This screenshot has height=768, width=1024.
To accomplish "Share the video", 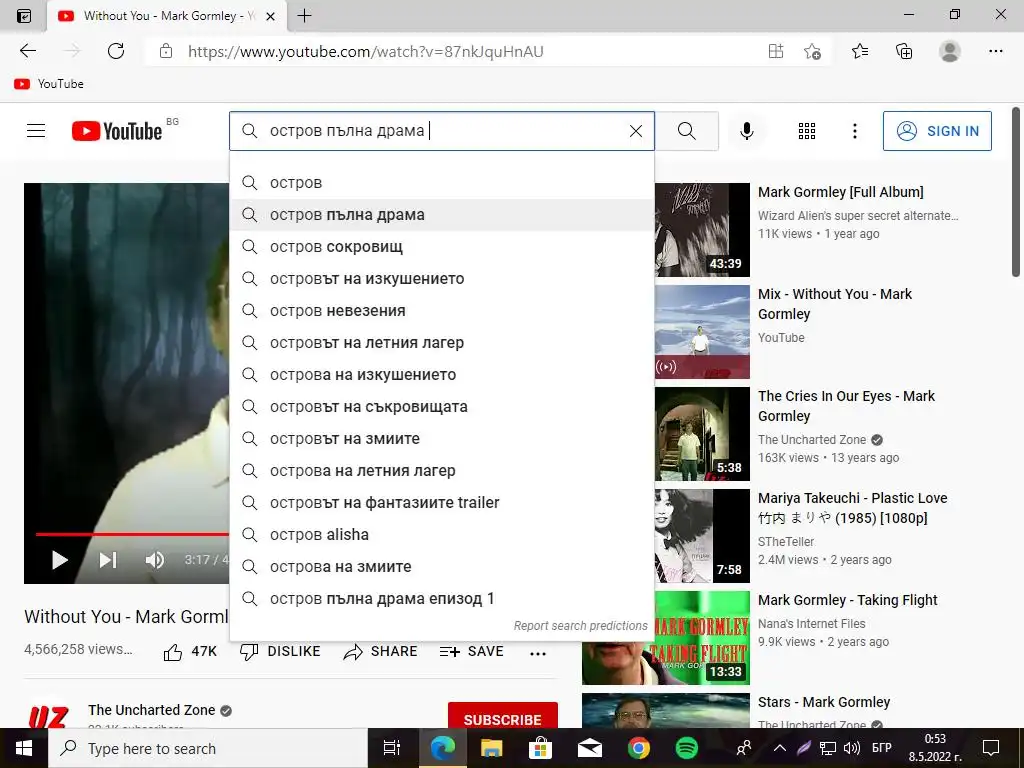I will click(381, 652).
